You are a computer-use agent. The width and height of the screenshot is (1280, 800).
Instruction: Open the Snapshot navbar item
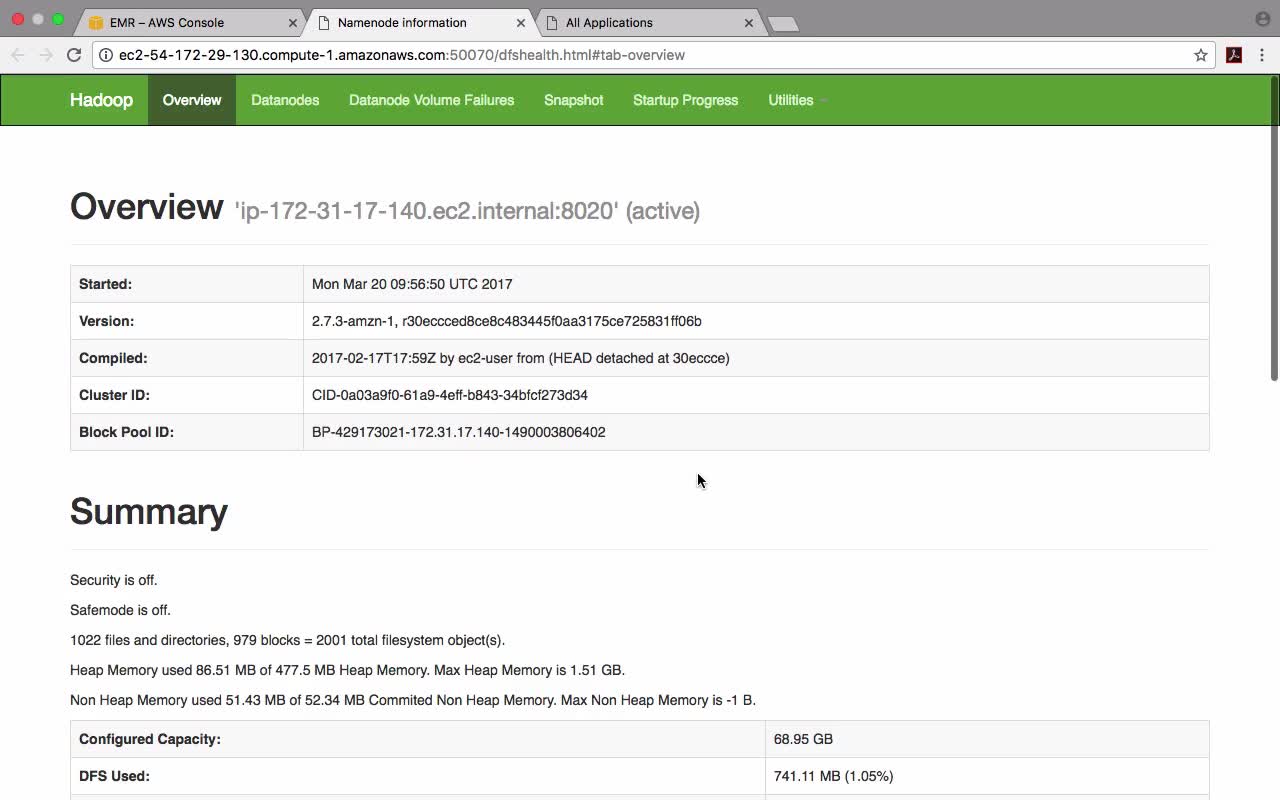click(574, 100)
